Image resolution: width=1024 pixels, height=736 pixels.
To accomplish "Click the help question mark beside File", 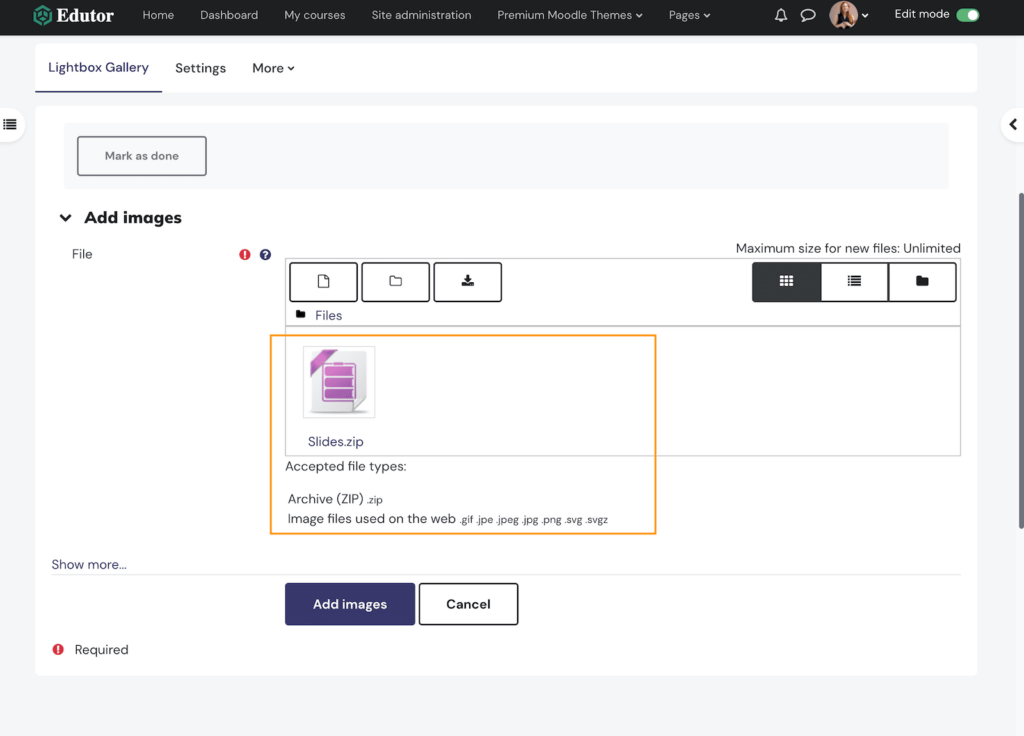I will (265, 255).
